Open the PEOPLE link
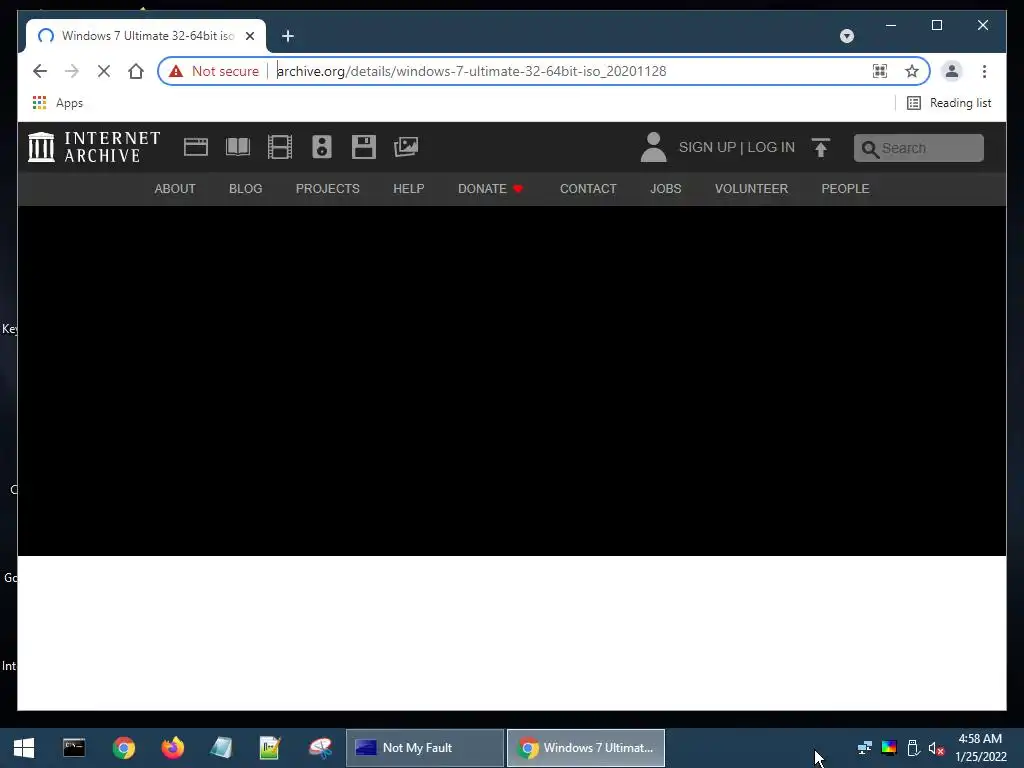1024x768 pixels. (x=845, y=189)
